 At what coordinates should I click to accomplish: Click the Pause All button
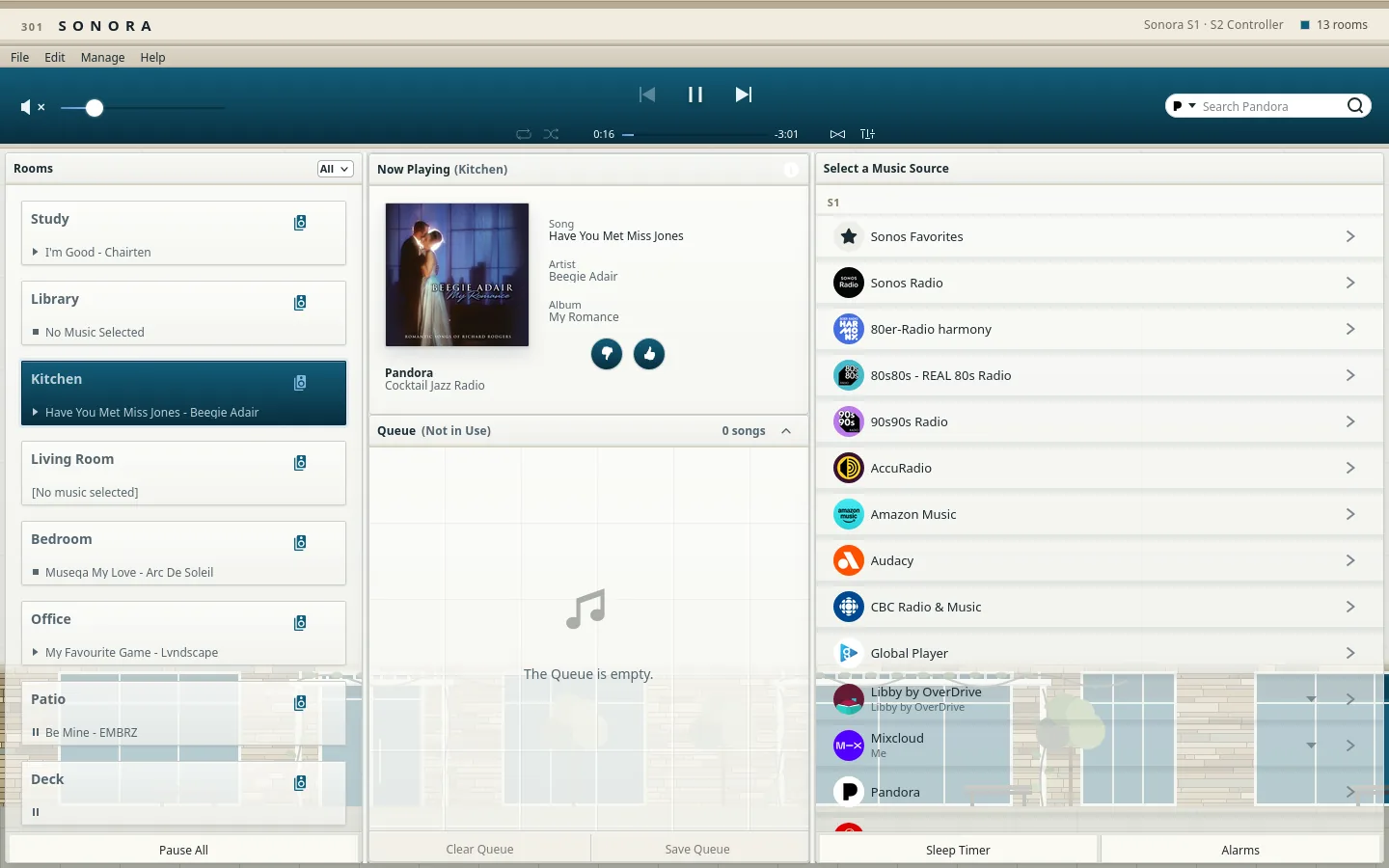click(x=183, y=850)
